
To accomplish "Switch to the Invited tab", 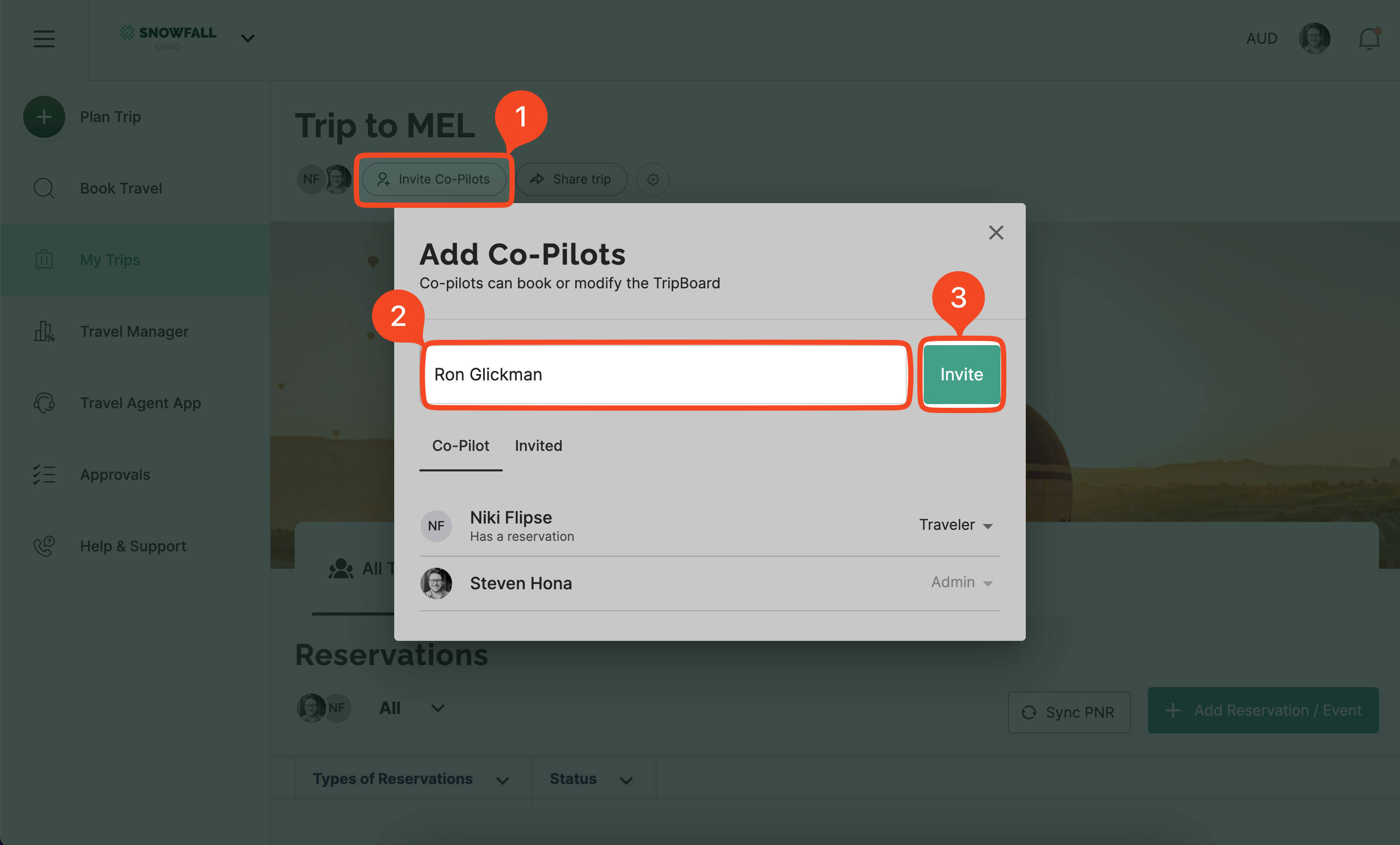I will click(x=538, y=446).
